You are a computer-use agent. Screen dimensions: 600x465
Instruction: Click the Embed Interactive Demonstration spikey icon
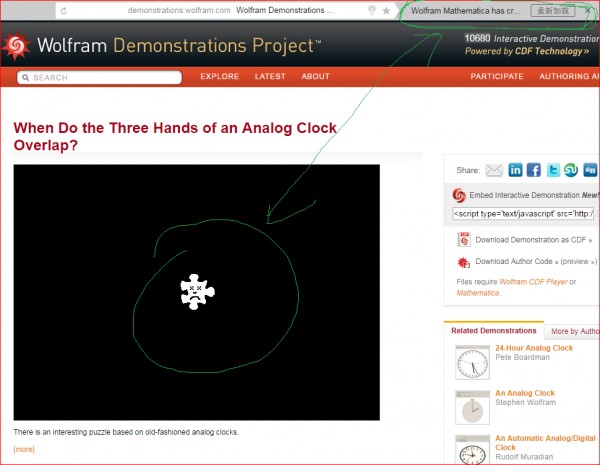pyautogui.click(x=459, y=195)
